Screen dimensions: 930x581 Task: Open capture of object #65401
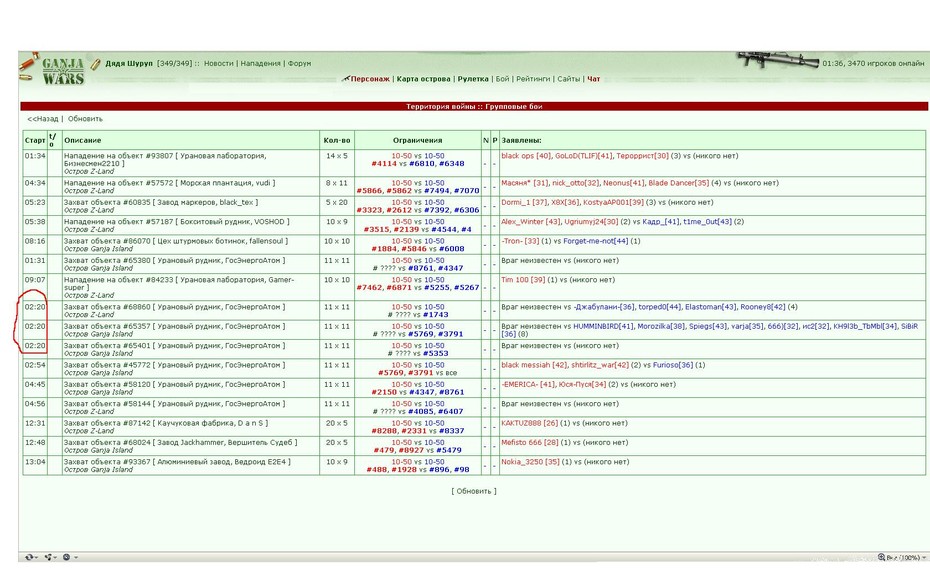(174, 346)
